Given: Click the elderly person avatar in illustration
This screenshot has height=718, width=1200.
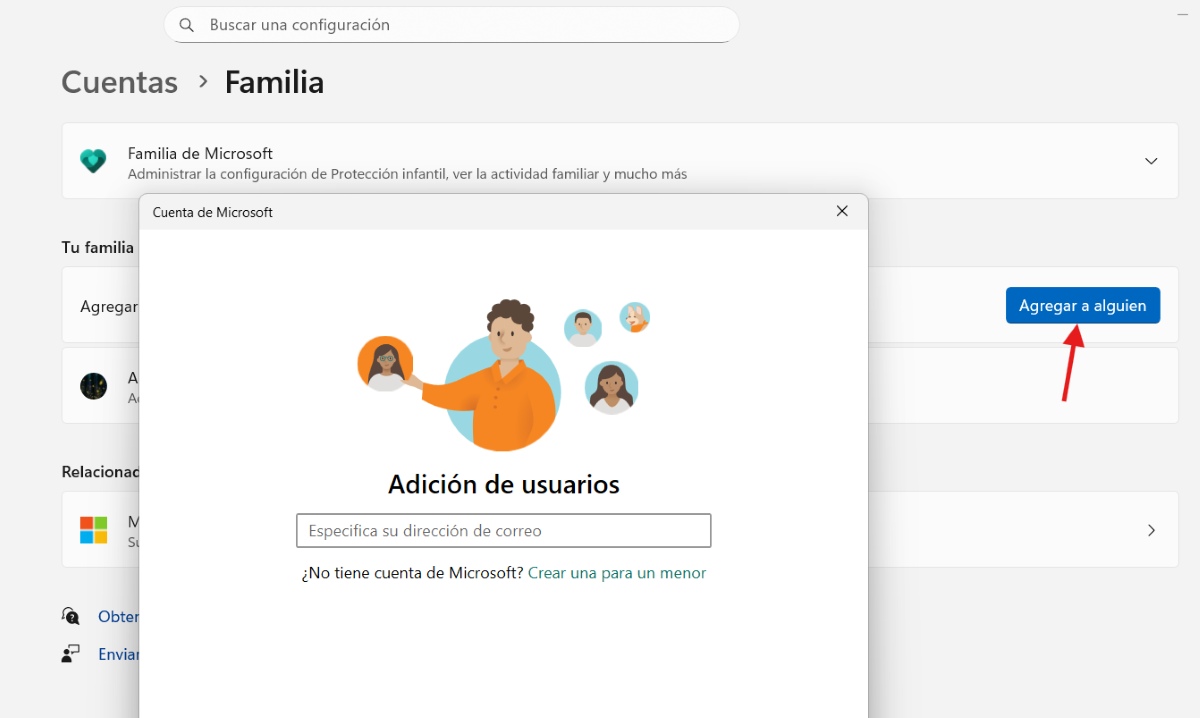Looking at the screenshot, I should 634,318.
